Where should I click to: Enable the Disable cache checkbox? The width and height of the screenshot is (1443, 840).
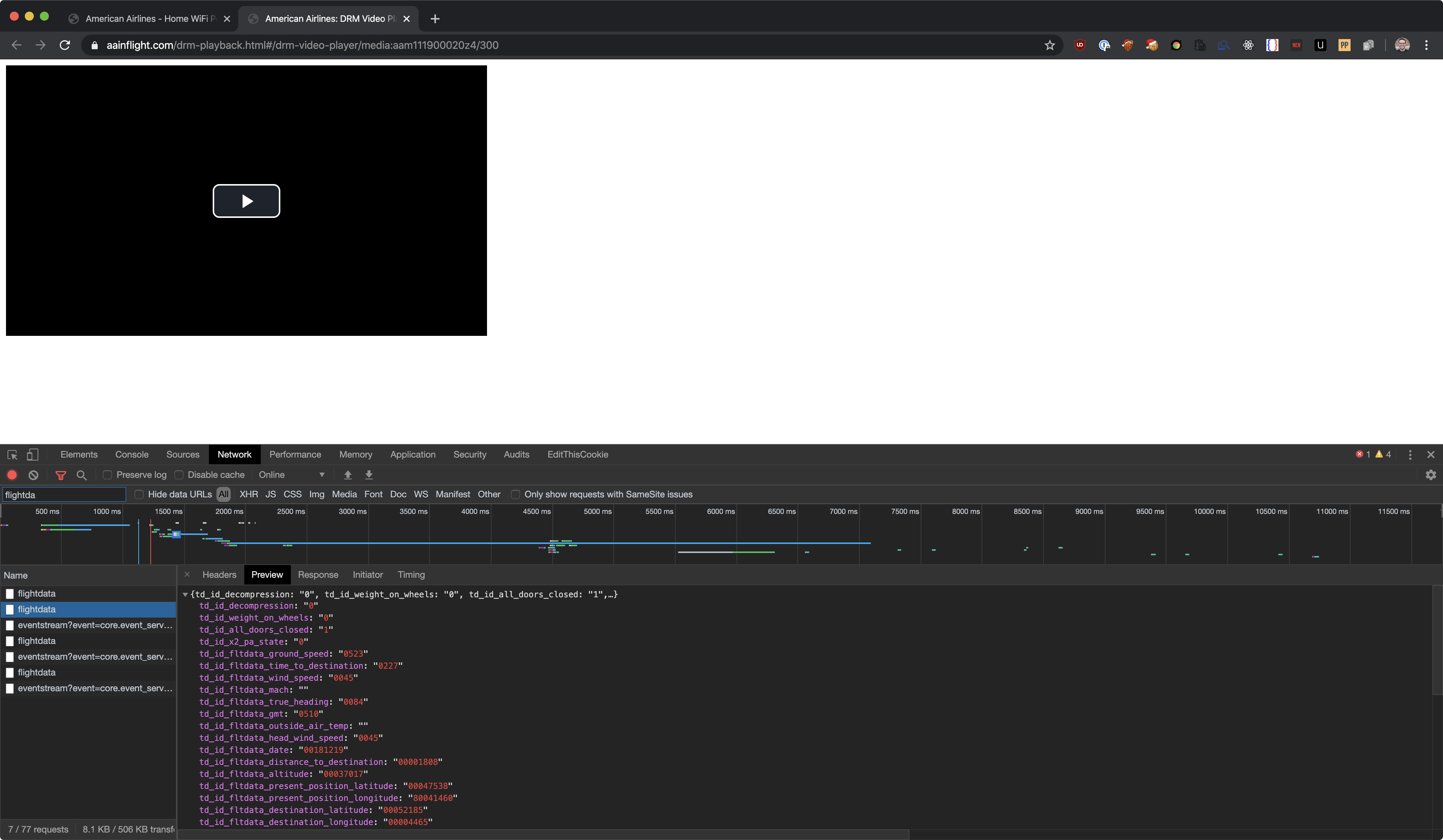pos(178,475)
